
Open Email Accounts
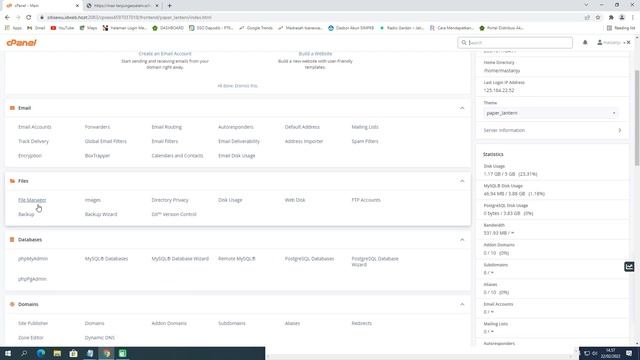[35, 127]
